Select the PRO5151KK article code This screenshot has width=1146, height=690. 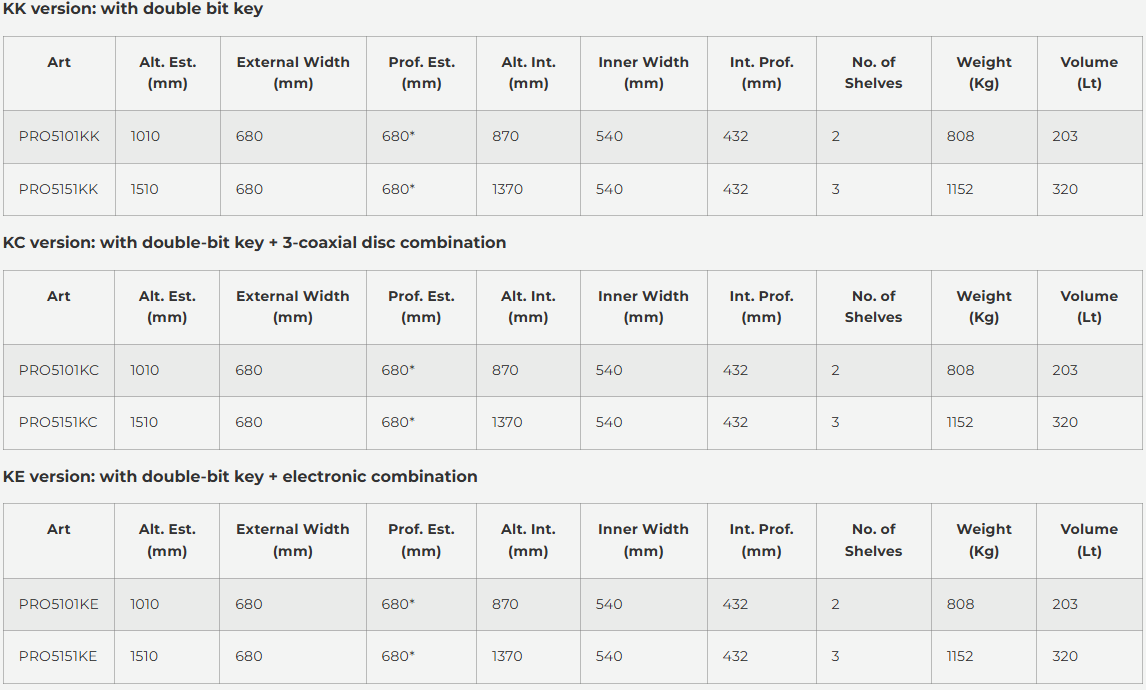pos(58,189)
